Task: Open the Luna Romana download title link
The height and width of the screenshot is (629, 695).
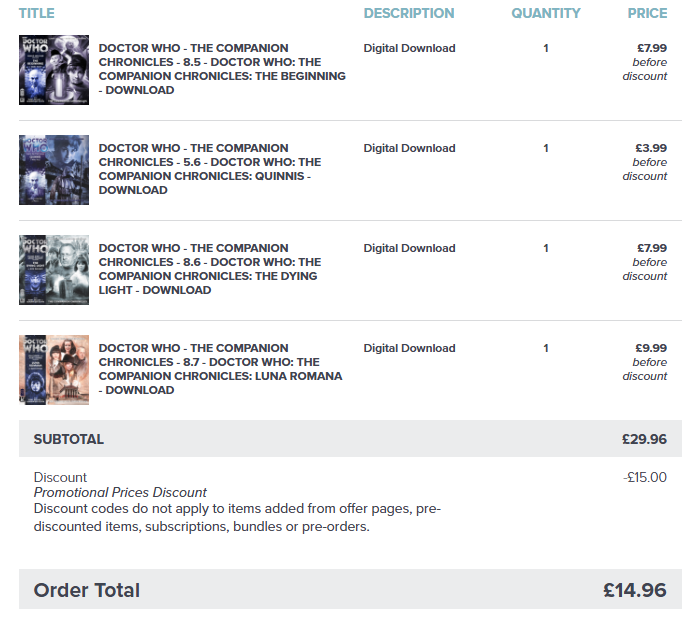Action: click(220, 369)
